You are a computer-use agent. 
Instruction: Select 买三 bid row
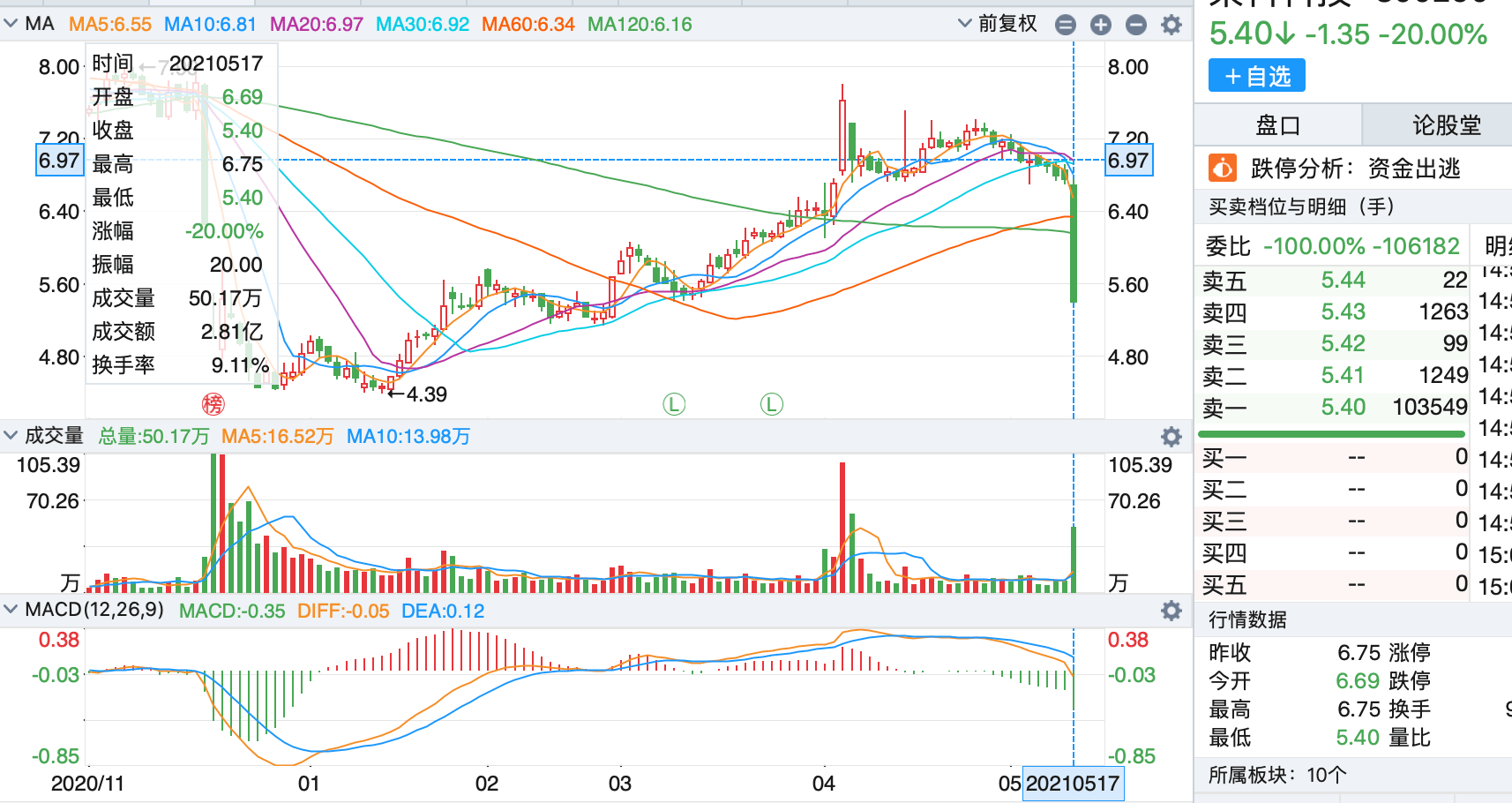pos(1332,521)
